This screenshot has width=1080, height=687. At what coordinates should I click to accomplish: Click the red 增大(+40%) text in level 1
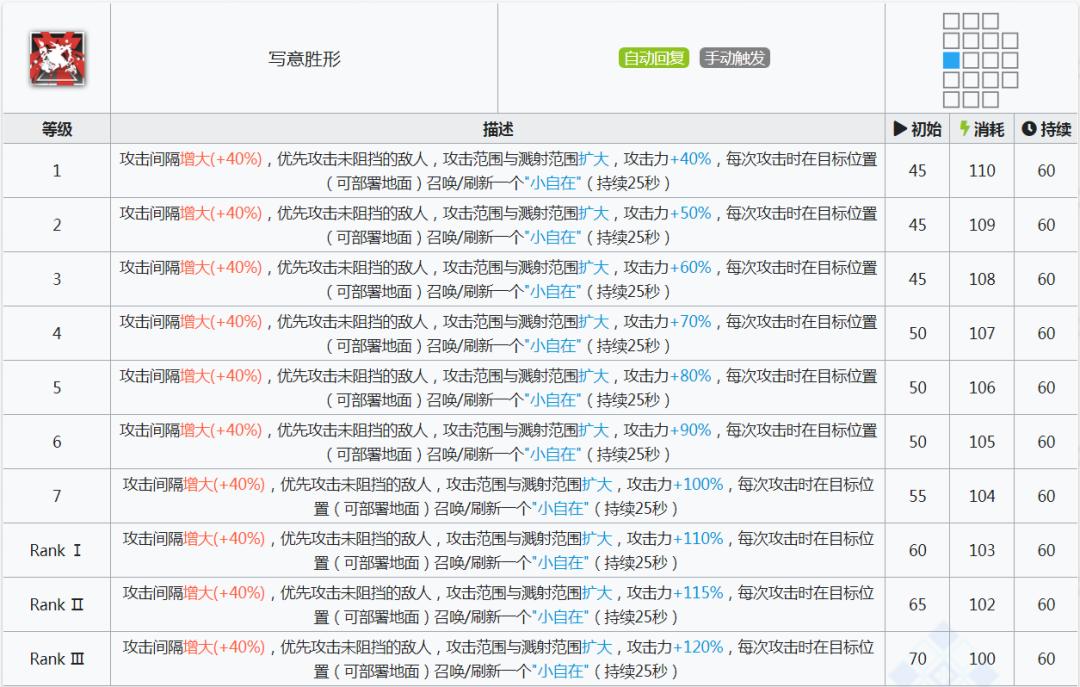pyautogui.click(x=219, y=158)
